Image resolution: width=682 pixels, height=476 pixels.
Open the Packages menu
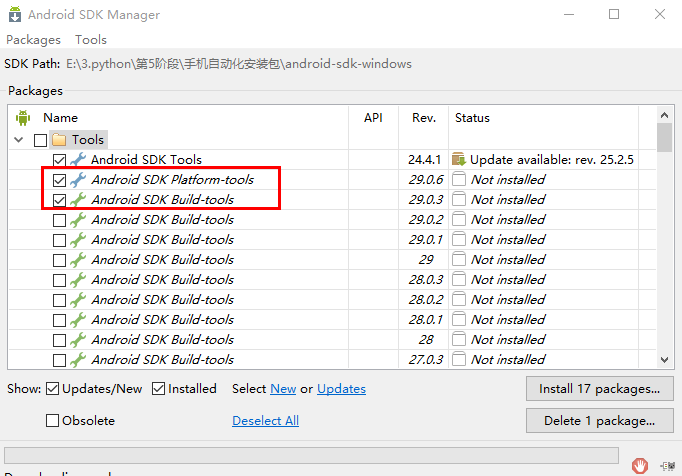coord(33,40)
